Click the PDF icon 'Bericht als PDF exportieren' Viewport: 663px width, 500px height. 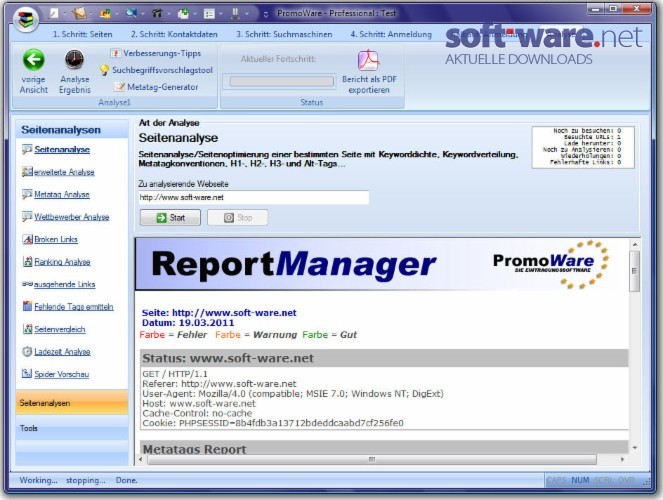click(x=369, y=61)
